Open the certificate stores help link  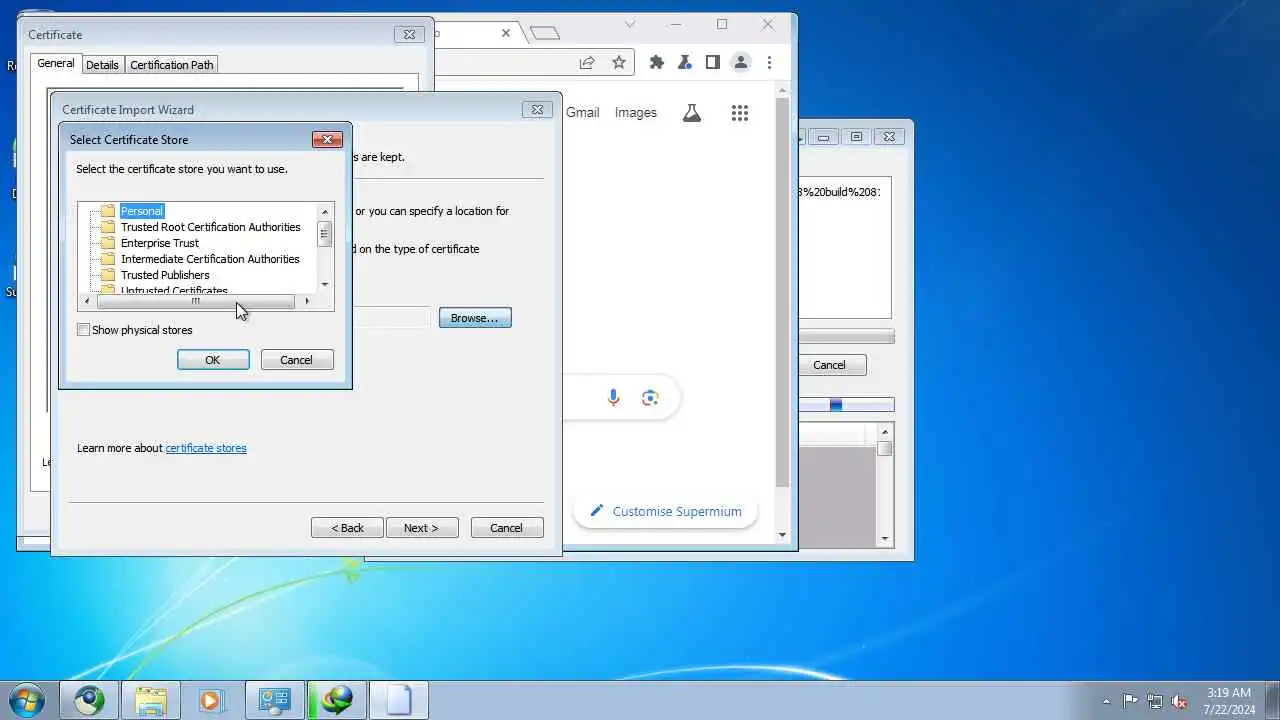tap(206, 448)
